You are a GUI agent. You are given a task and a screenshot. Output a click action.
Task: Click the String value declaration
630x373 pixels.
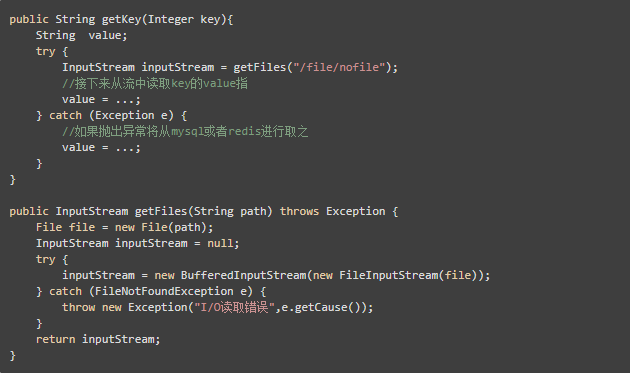(82, 35)
